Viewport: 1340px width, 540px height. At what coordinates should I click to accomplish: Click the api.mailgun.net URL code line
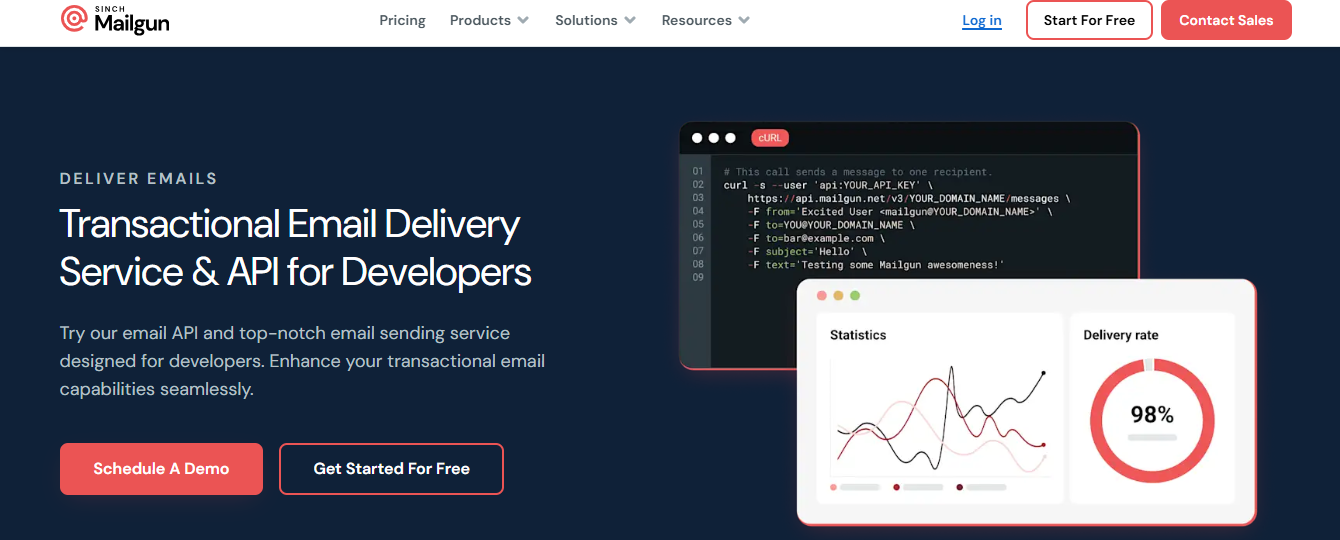tap(909, 198)
